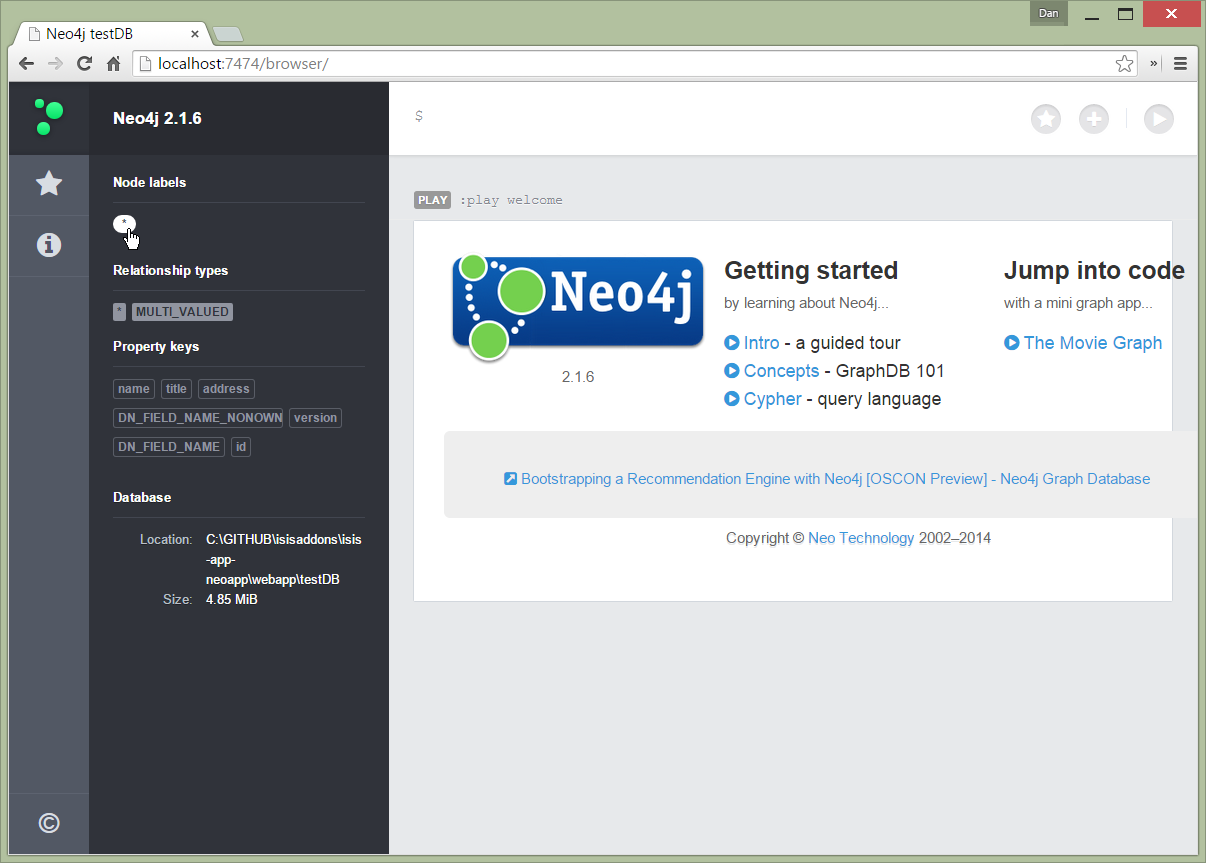Click the browser back arrow
This screenshot has height=863, width=1206.
point(26,63)
